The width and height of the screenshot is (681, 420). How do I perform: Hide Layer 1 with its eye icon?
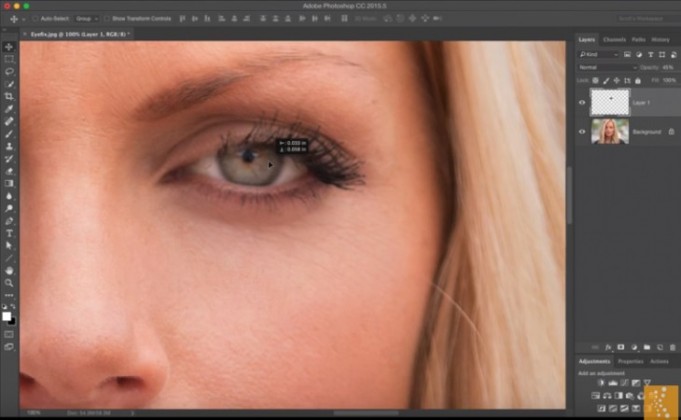coord(582,103)
